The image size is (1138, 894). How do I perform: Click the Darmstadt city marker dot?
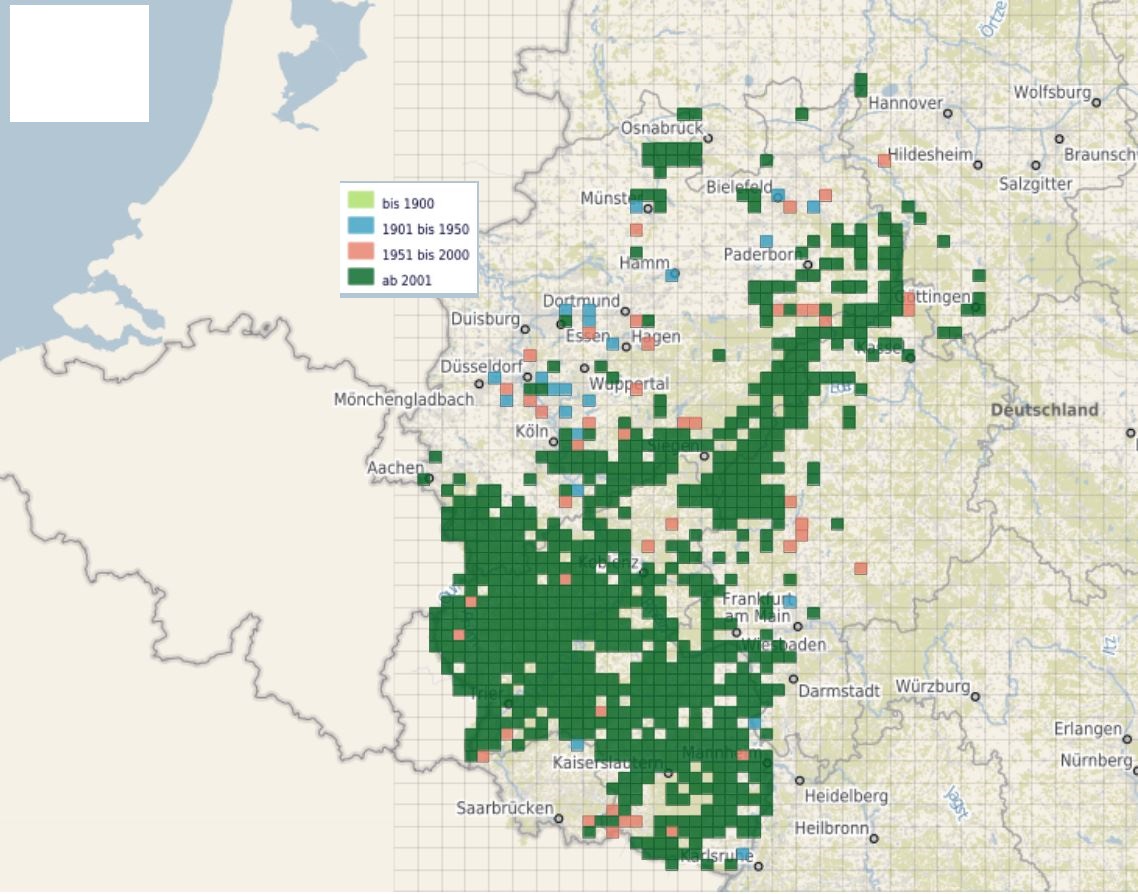pos(793,679)
